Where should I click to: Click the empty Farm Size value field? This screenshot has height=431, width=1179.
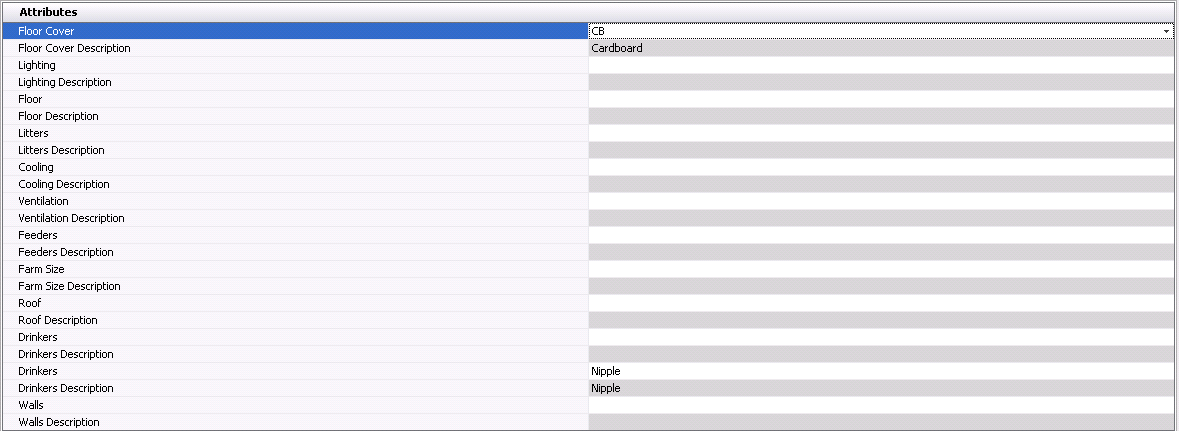(x=880, y=269)
